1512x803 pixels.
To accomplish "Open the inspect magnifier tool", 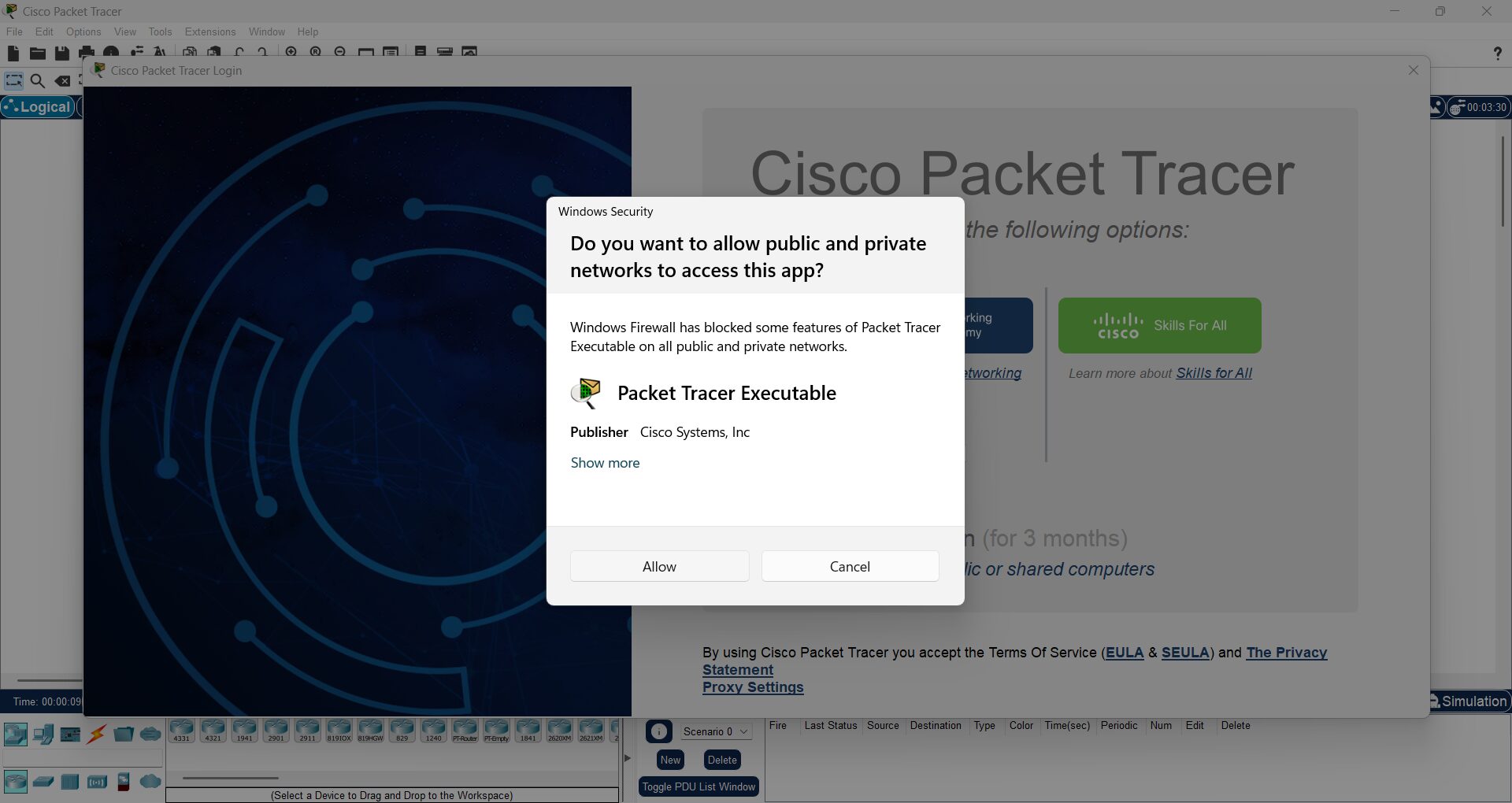I will 37,80.
